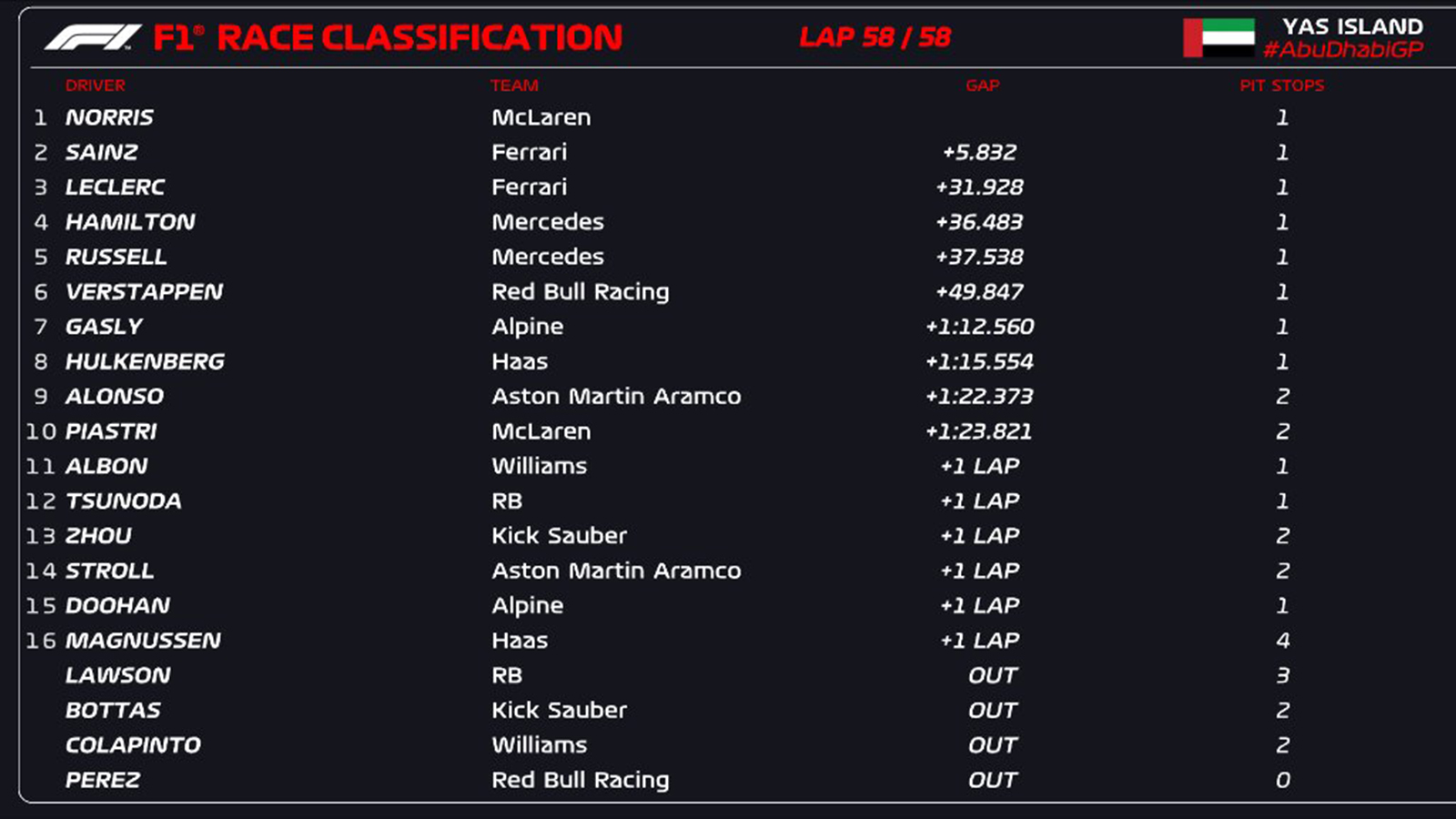The height and width of the screenshot is (819, 1456).
Task: Click the UAE flag icon
Action: pos(1218,38)
